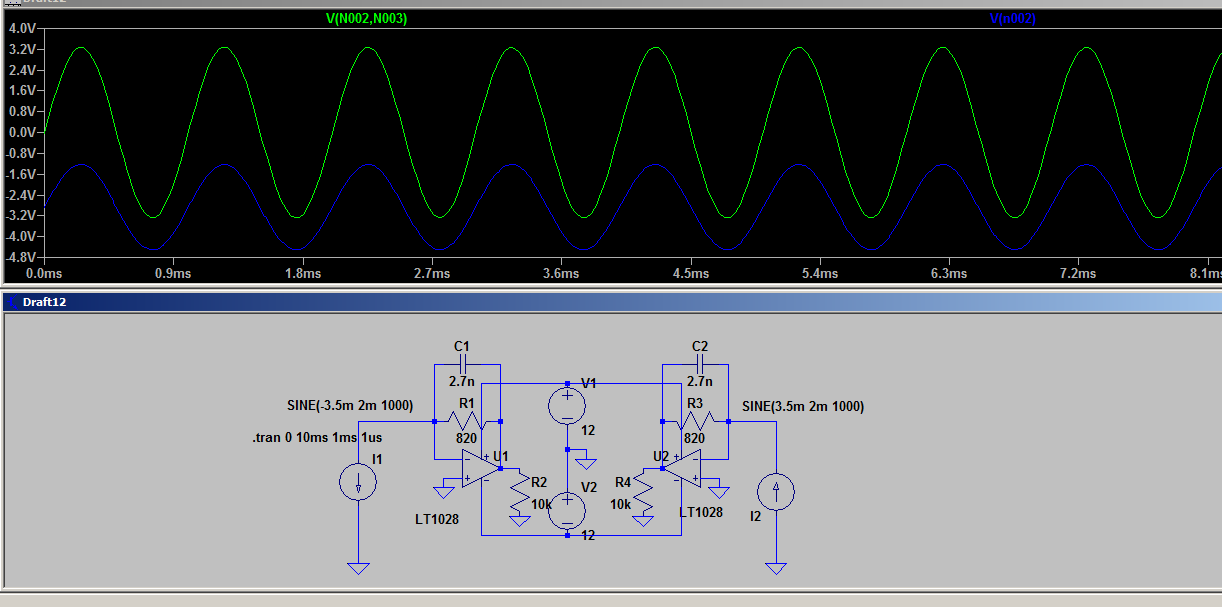Select resistor R4 zigzag symbol
This screenshot has width=1222, height=607.
(643, 491)
